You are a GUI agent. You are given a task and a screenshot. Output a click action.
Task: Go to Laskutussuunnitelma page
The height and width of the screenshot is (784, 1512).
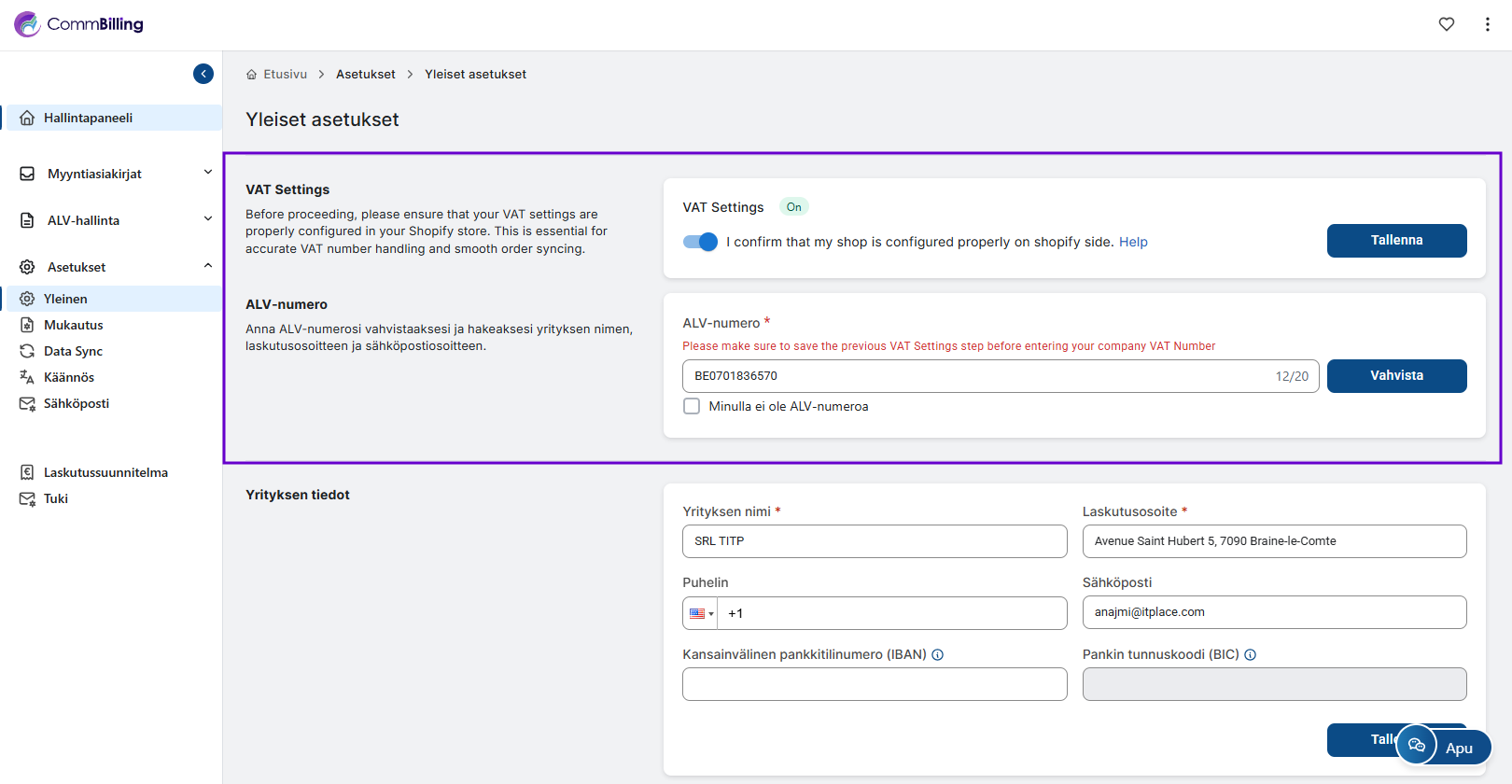[x=105, y=472]
